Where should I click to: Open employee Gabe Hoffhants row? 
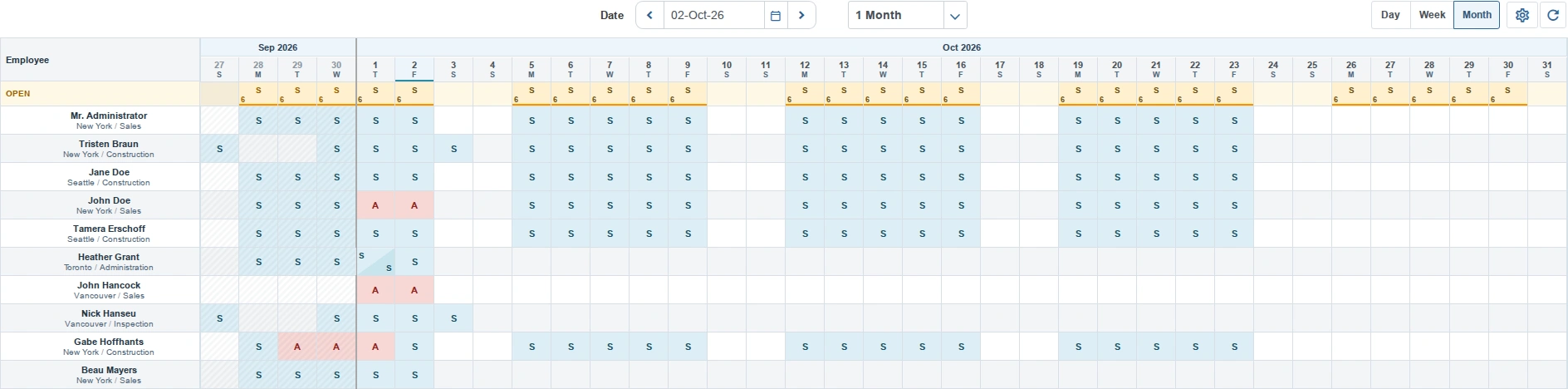(100, 347)
